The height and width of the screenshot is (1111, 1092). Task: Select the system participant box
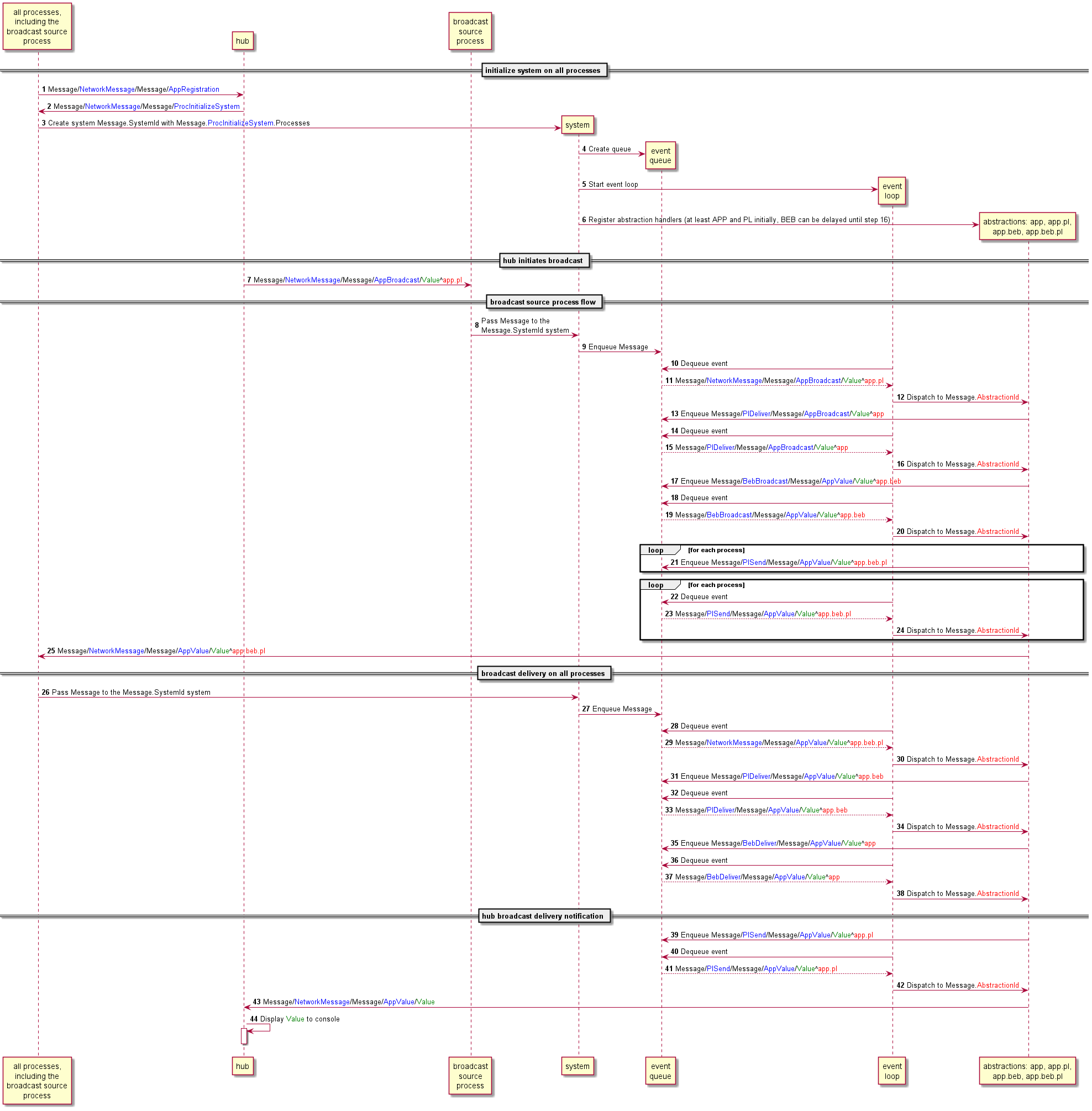tap(577, 125)
